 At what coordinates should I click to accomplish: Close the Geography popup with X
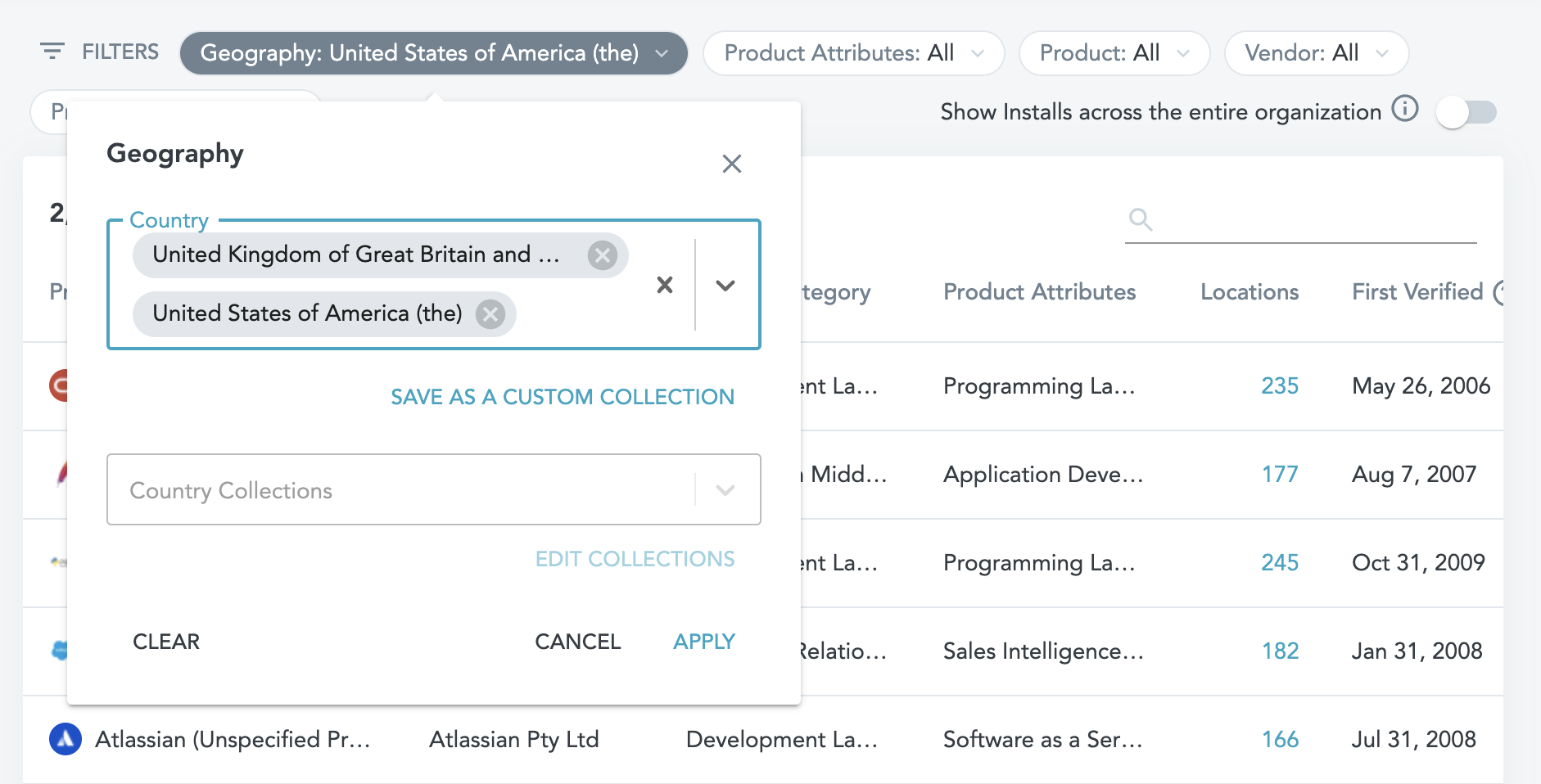point(731,164)
